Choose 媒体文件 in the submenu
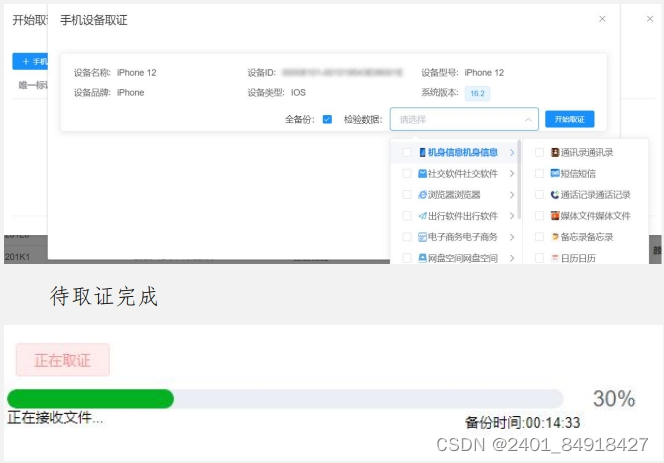 click(587, 216)
